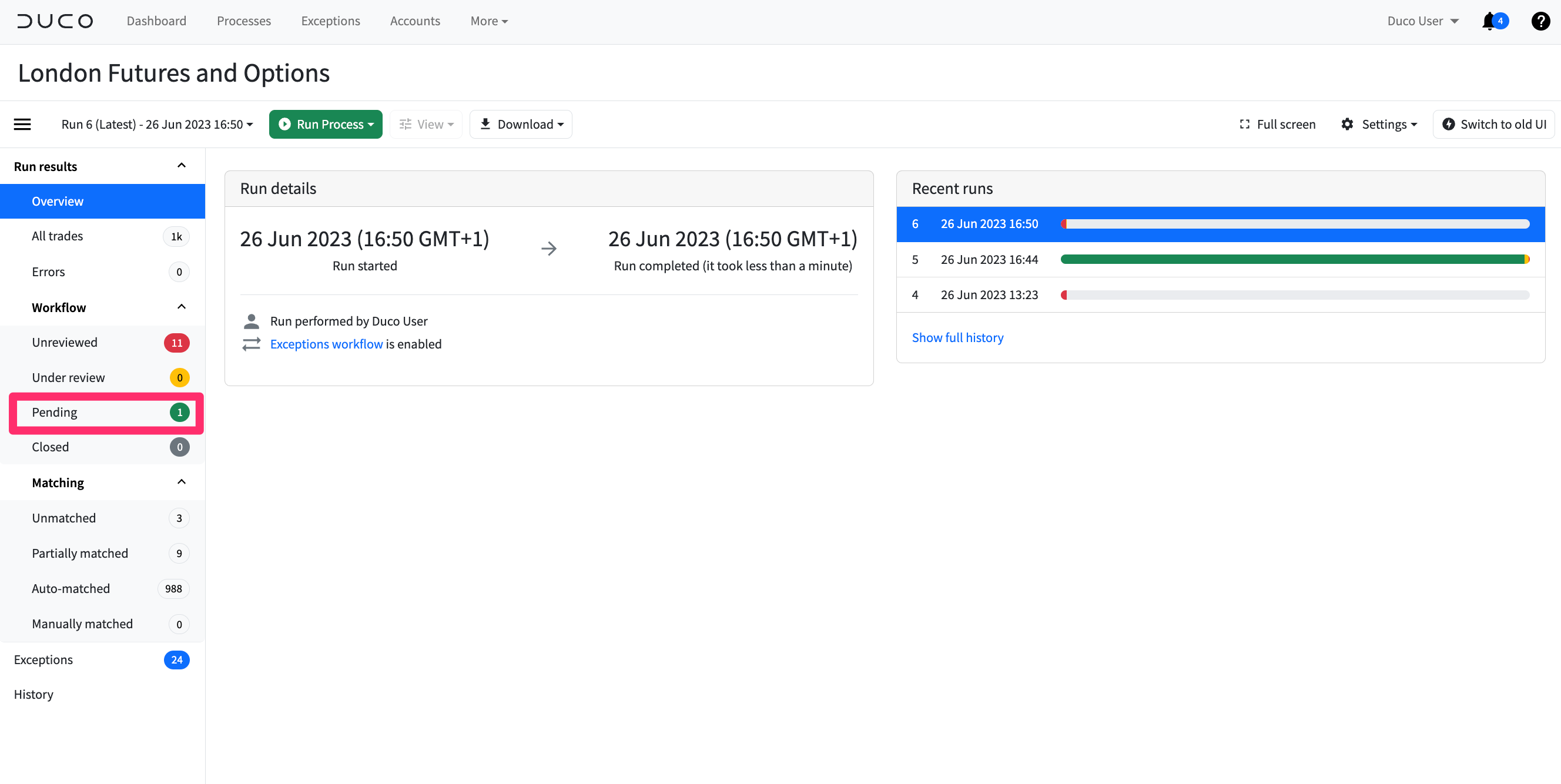Click the play icon inside Run Process
The image size is (1561, 784).
pos(284,123)
